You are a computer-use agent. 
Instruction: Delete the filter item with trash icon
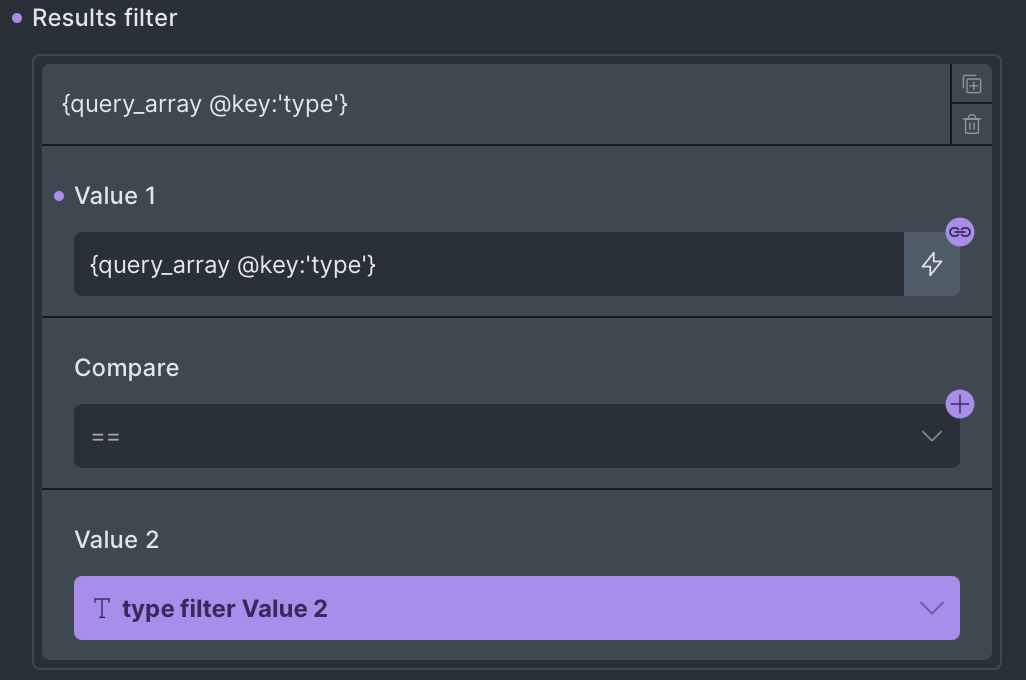pyautogui.click(x=971, y=125)
